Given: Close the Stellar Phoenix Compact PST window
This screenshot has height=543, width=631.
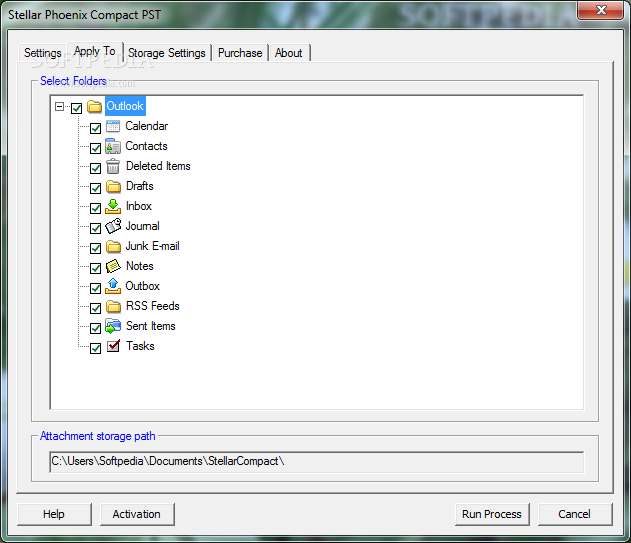Looking at the screenshot, I should click(x=601, y=10).
